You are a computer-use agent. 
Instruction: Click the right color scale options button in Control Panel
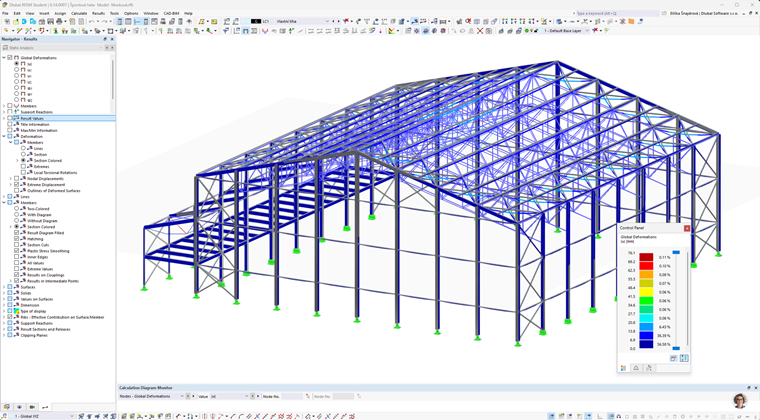[684, 358]
